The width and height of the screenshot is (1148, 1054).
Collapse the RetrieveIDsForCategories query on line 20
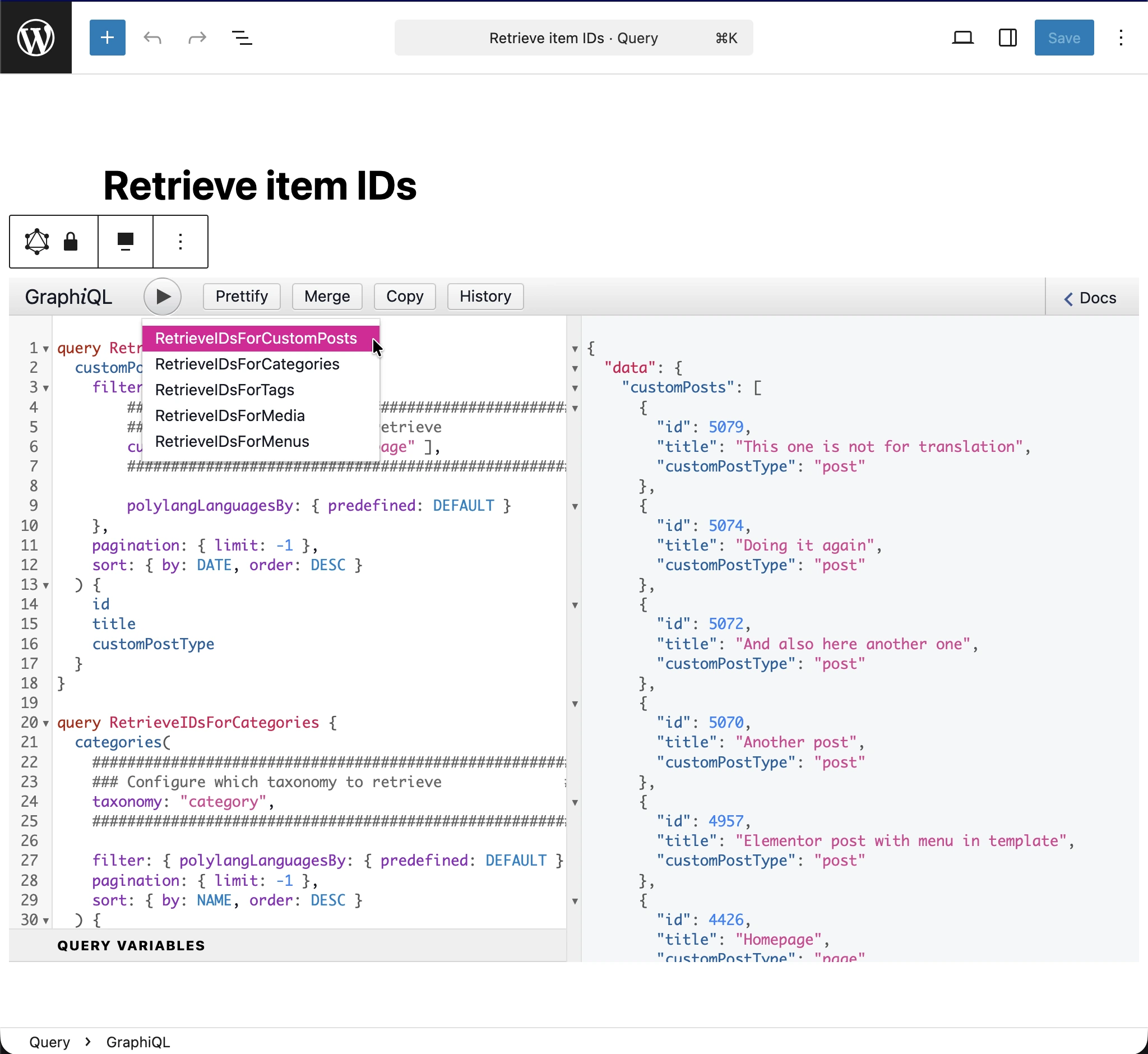[x=45, y=723]
